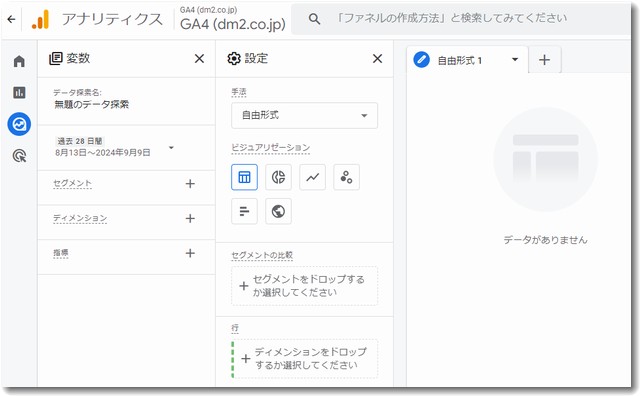Add a new exploration tab
This screenshot has width=640, height=396.
544,60
